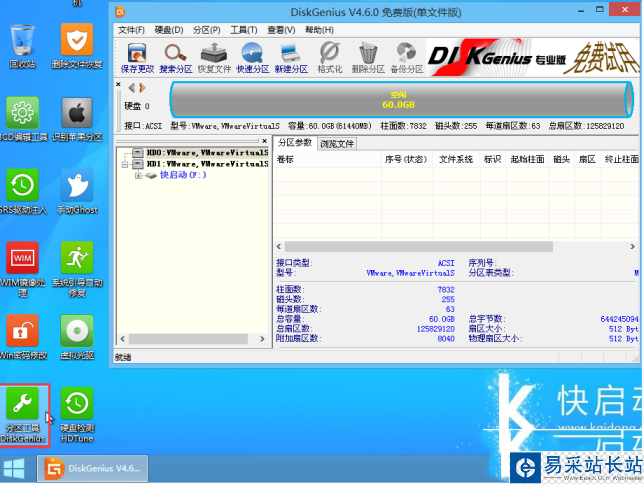Image resolution: width=644 pixels, height=484 pixels.
Task: Click the 起始柱面 column header
Action: click(527, 159)
